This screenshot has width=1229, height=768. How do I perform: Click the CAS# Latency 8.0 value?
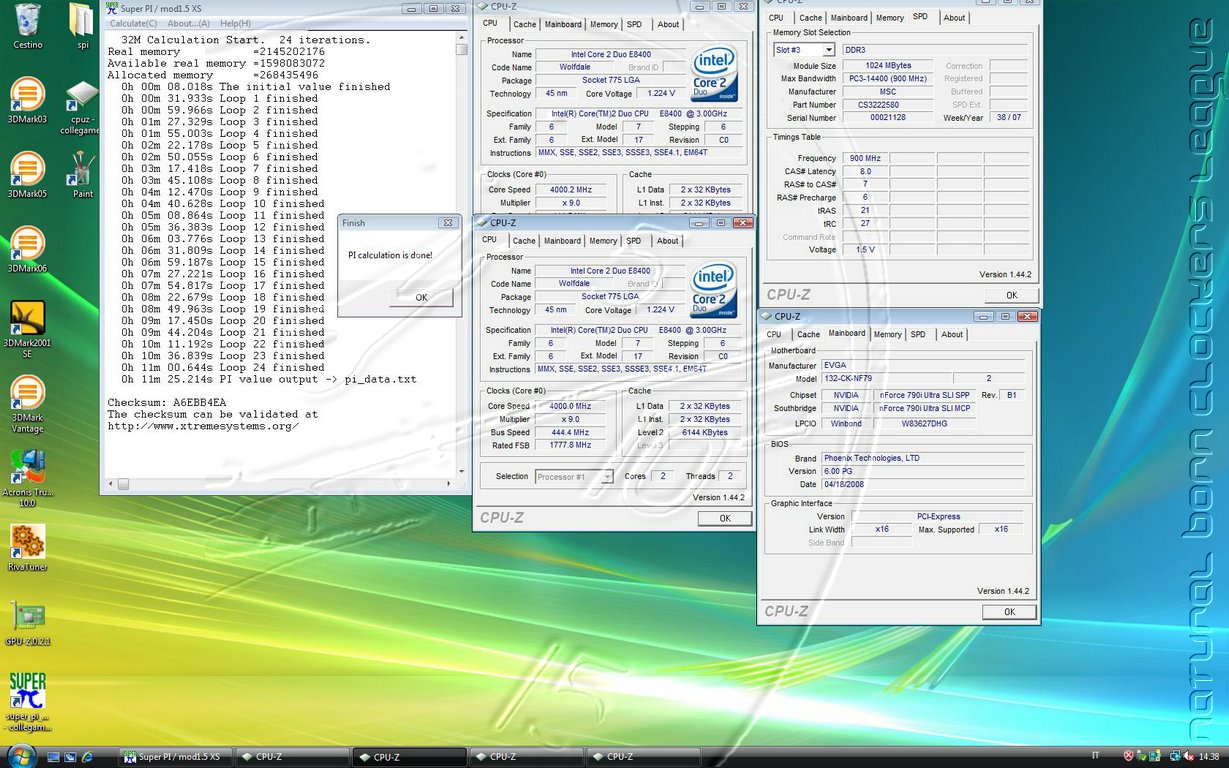pyautogui.click(x=864, y=171)
